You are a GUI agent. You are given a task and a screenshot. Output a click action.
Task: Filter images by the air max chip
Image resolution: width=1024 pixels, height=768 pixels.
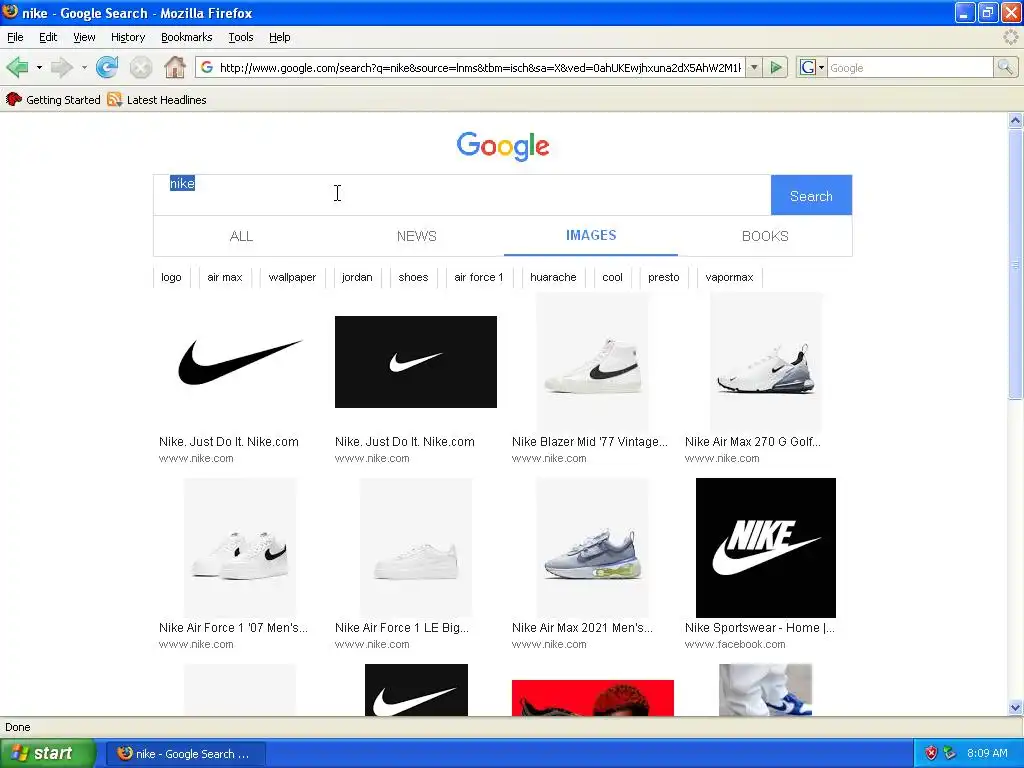(x=225, y=278)
